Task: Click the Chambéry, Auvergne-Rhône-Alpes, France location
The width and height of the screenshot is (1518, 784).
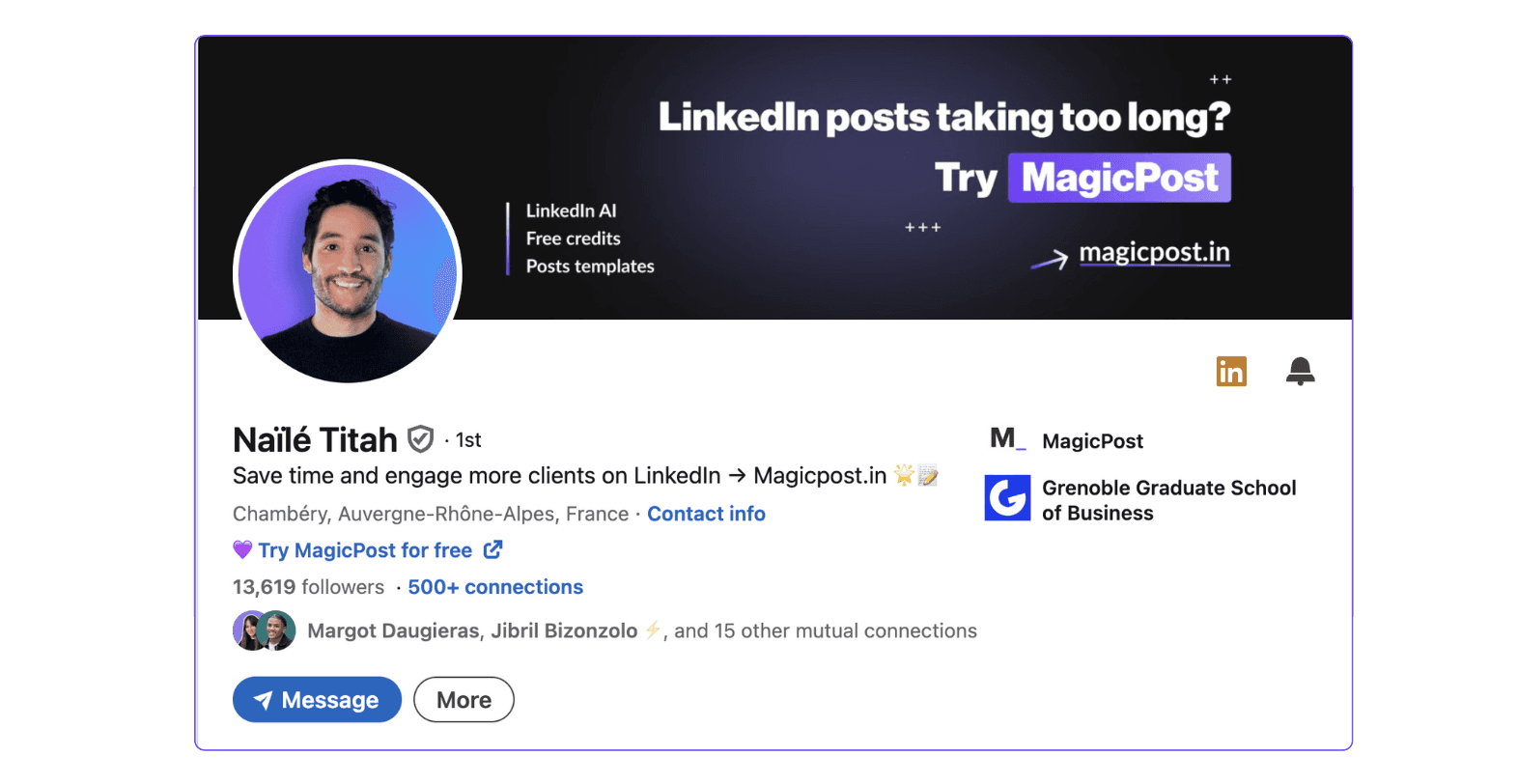Action: point(431,514)
